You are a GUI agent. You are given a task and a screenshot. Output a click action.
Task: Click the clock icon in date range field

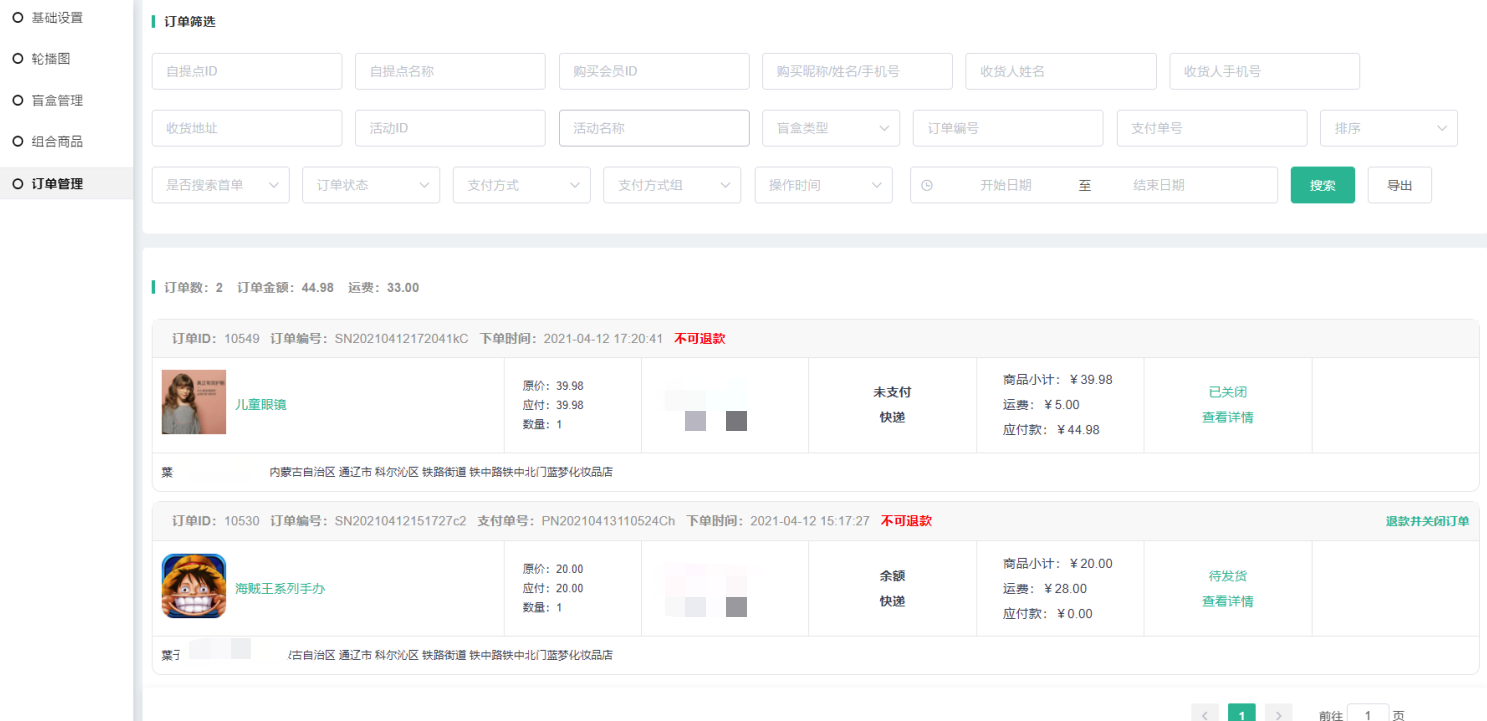click(927, 185)
